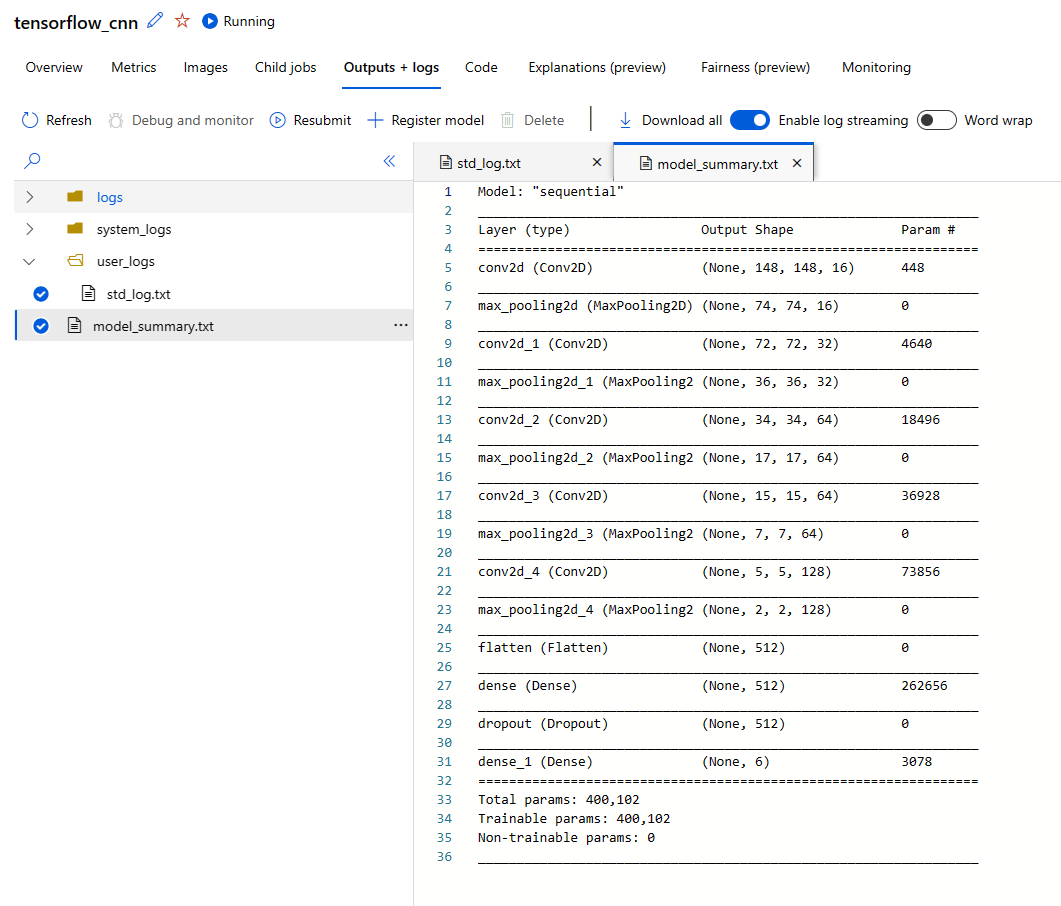This screenshot has width=1061, height=906.
Task: Switch to the Metrics tab
Action: [x=133, y=67]
